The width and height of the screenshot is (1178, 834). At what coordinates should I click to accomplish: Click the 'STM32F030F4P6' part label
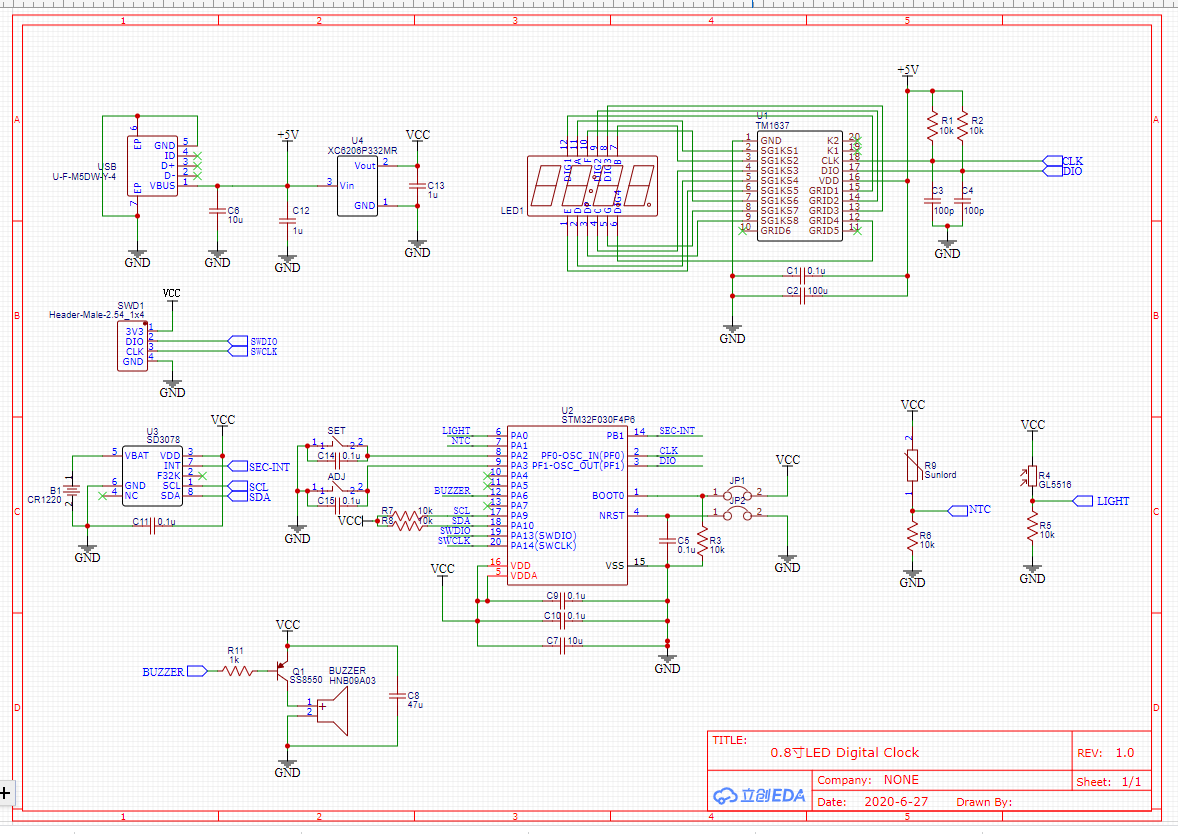[598, 420]
